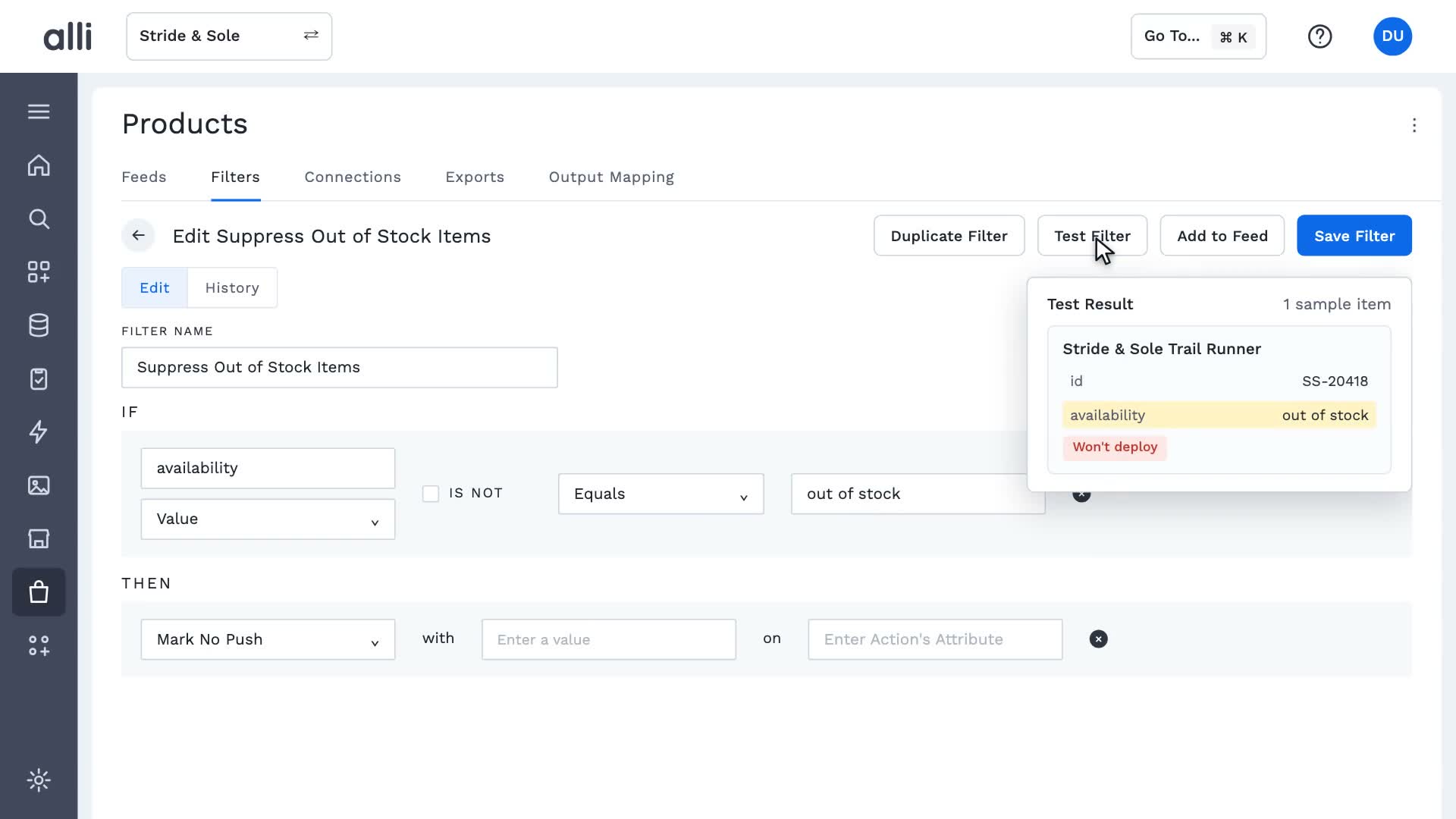
Task: Open the apps grid-plus sidebar icon
Action: tap(39, 272)
